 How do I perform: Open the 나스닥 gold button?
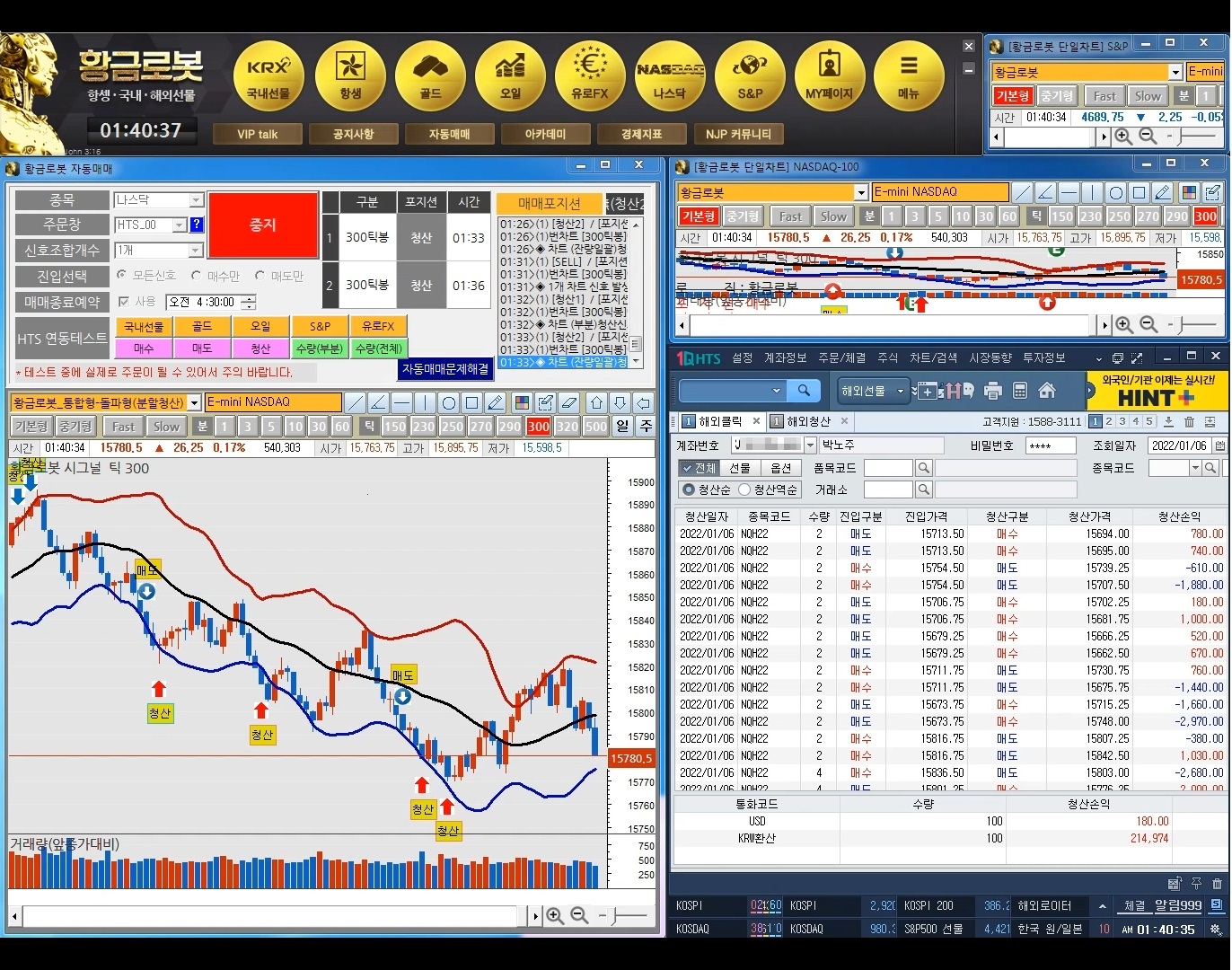click(x=670, y=76)
